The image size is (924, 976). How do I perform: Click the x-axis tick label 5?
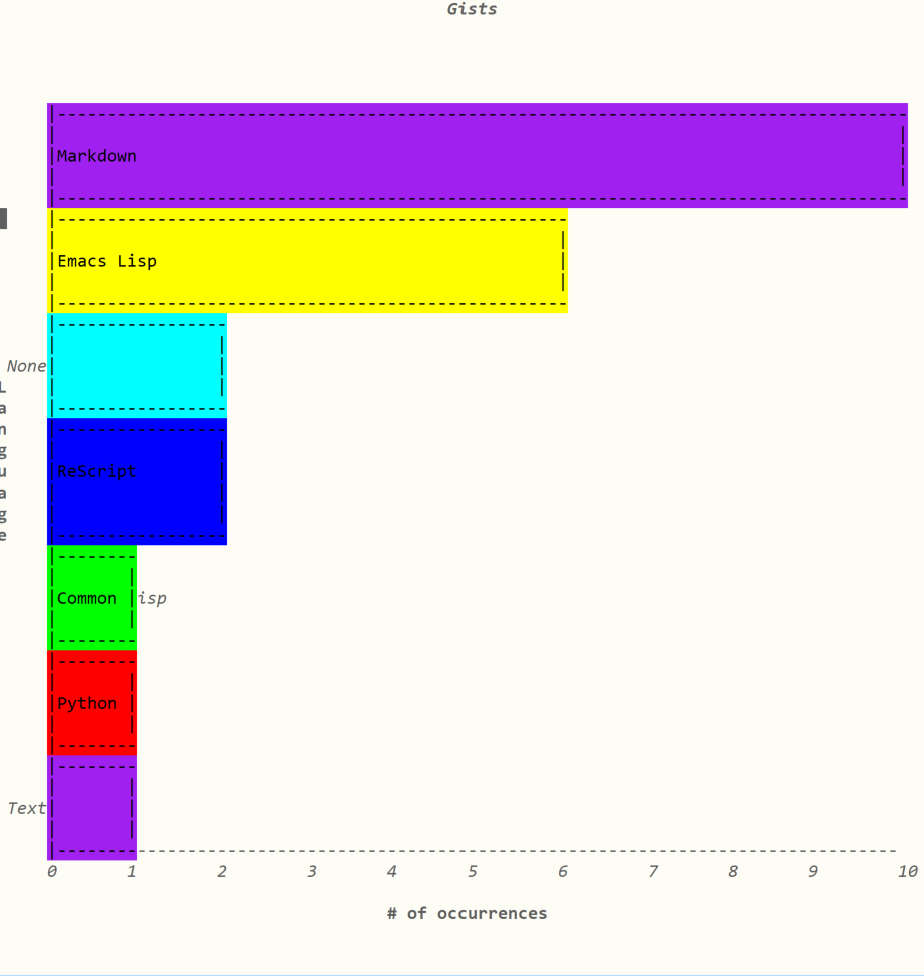pos(472,872)
